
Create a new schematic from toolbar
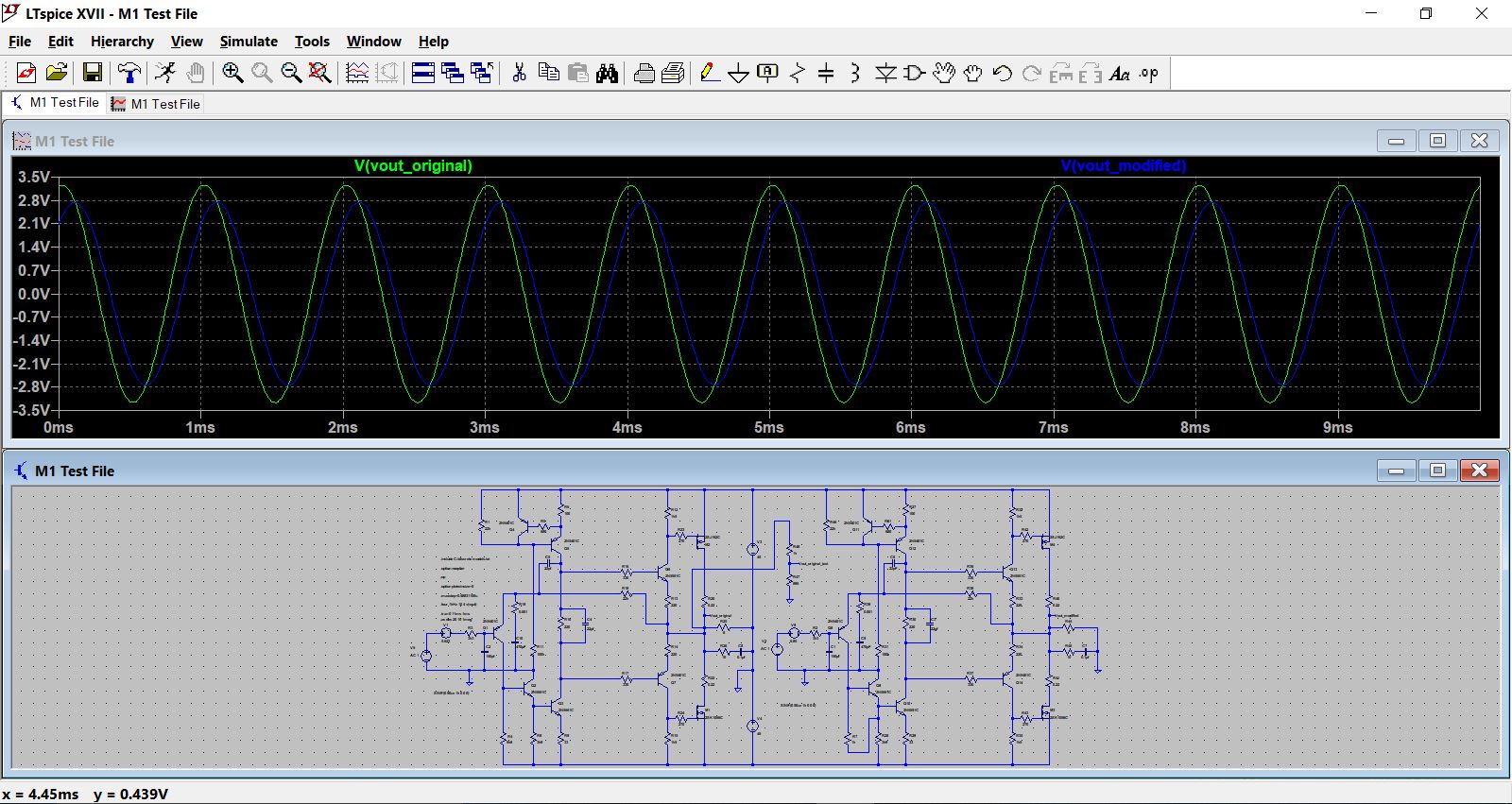click(26, 73)
